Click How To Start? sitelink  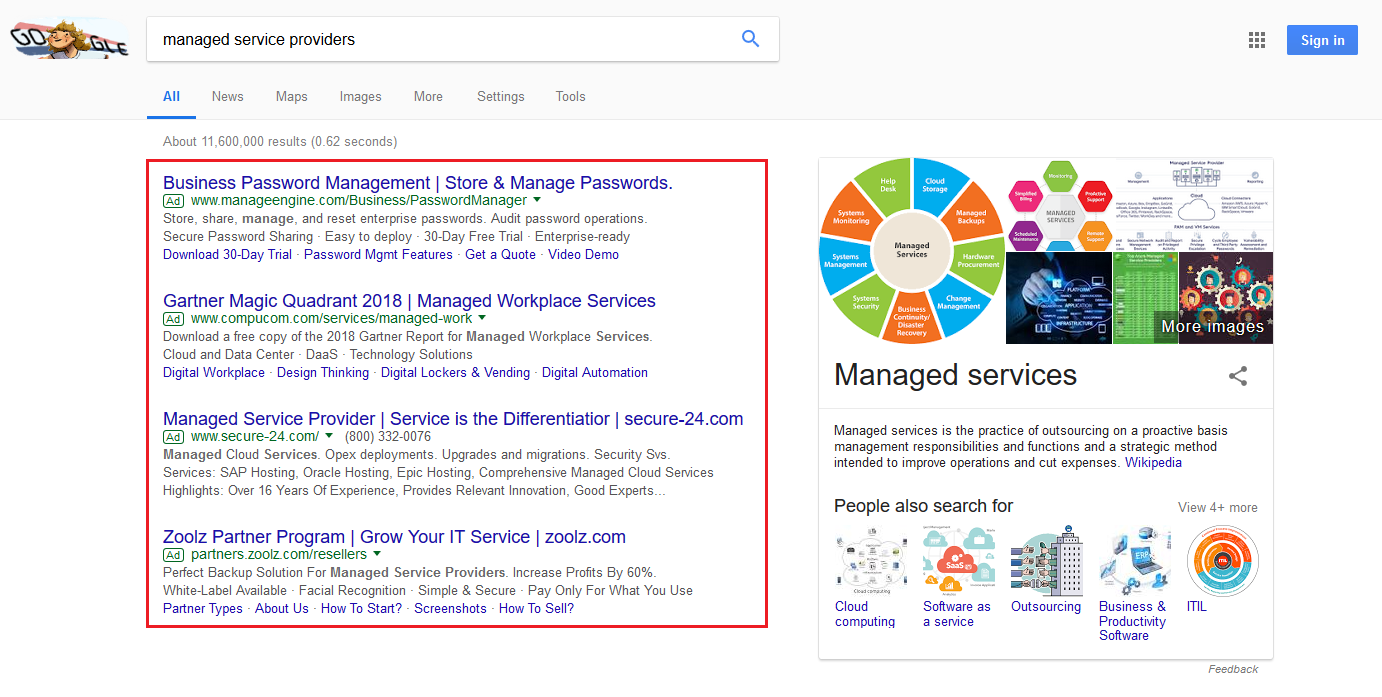click(361, 609)
